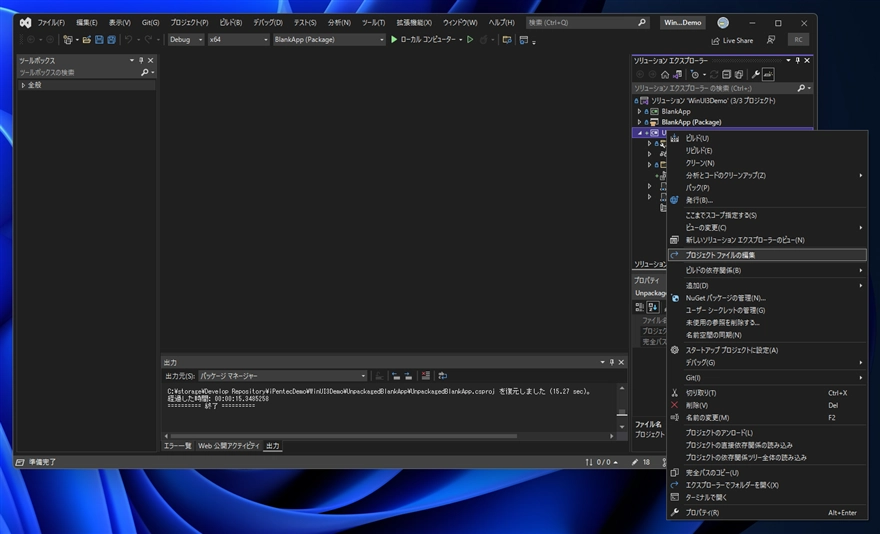880x534 pixels.
Task: Click the account avatar icon in title bar
Action: (x=723, y=22)
